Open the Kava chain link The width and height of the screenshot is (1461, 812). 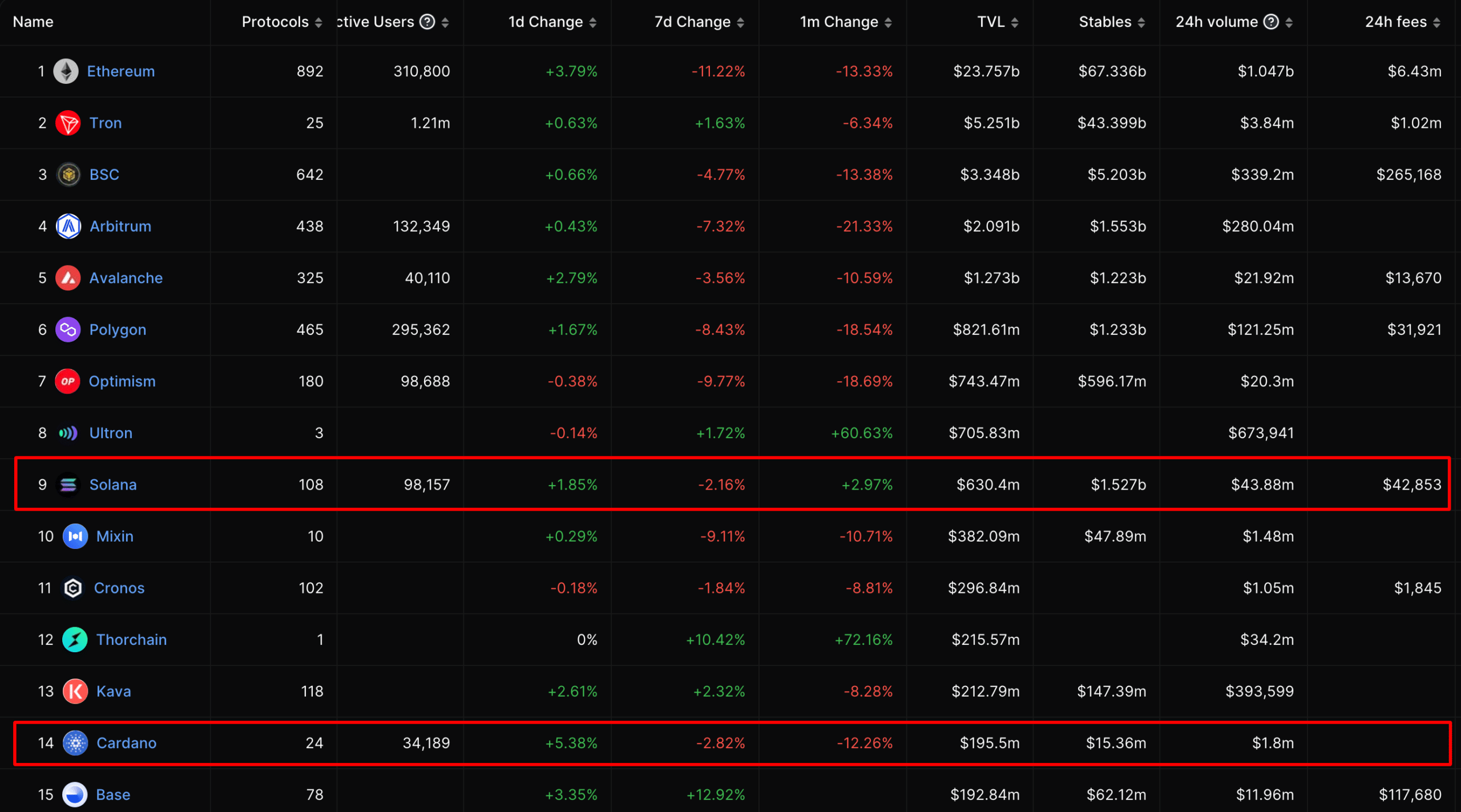[114, 692]
